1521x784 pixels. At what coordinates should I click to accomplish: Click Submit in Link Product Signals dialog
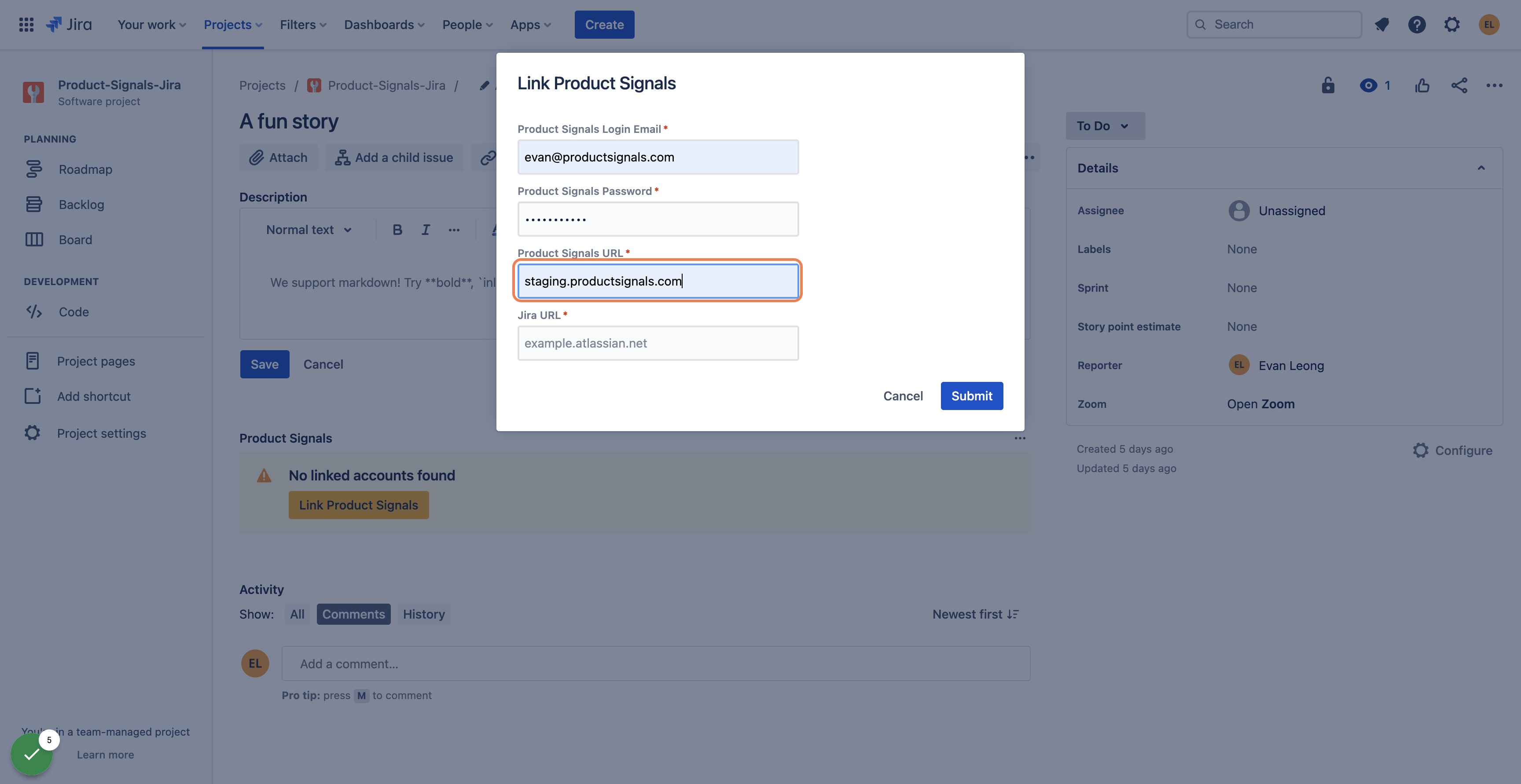[971, 396]
